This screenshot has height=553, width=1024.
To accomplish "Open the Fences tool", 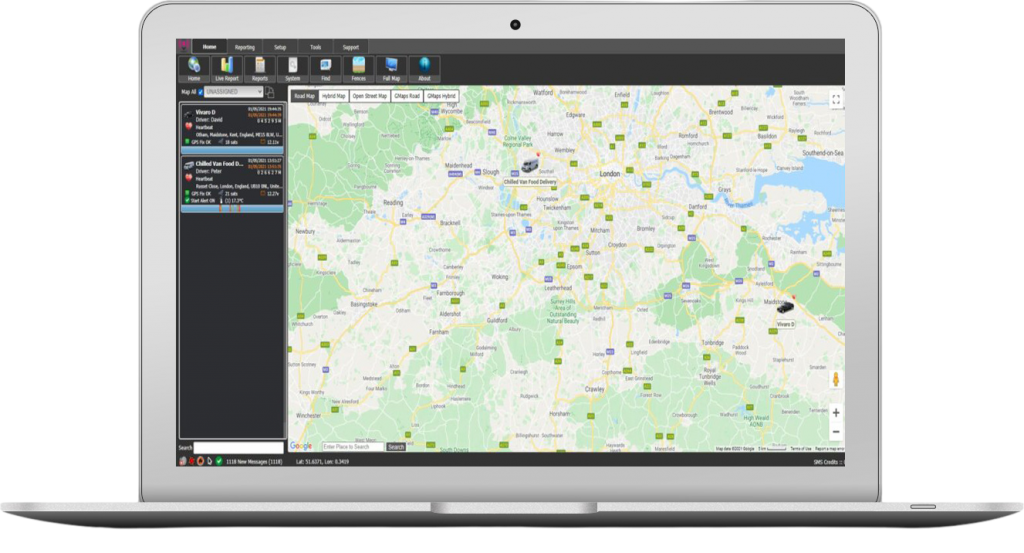I will 358,68.
